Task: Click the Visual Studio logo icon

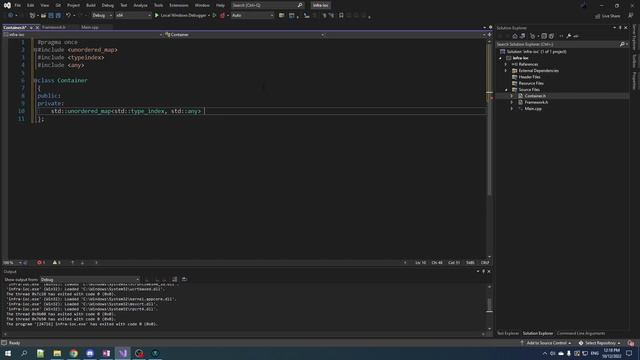Action: coord(7,5)
